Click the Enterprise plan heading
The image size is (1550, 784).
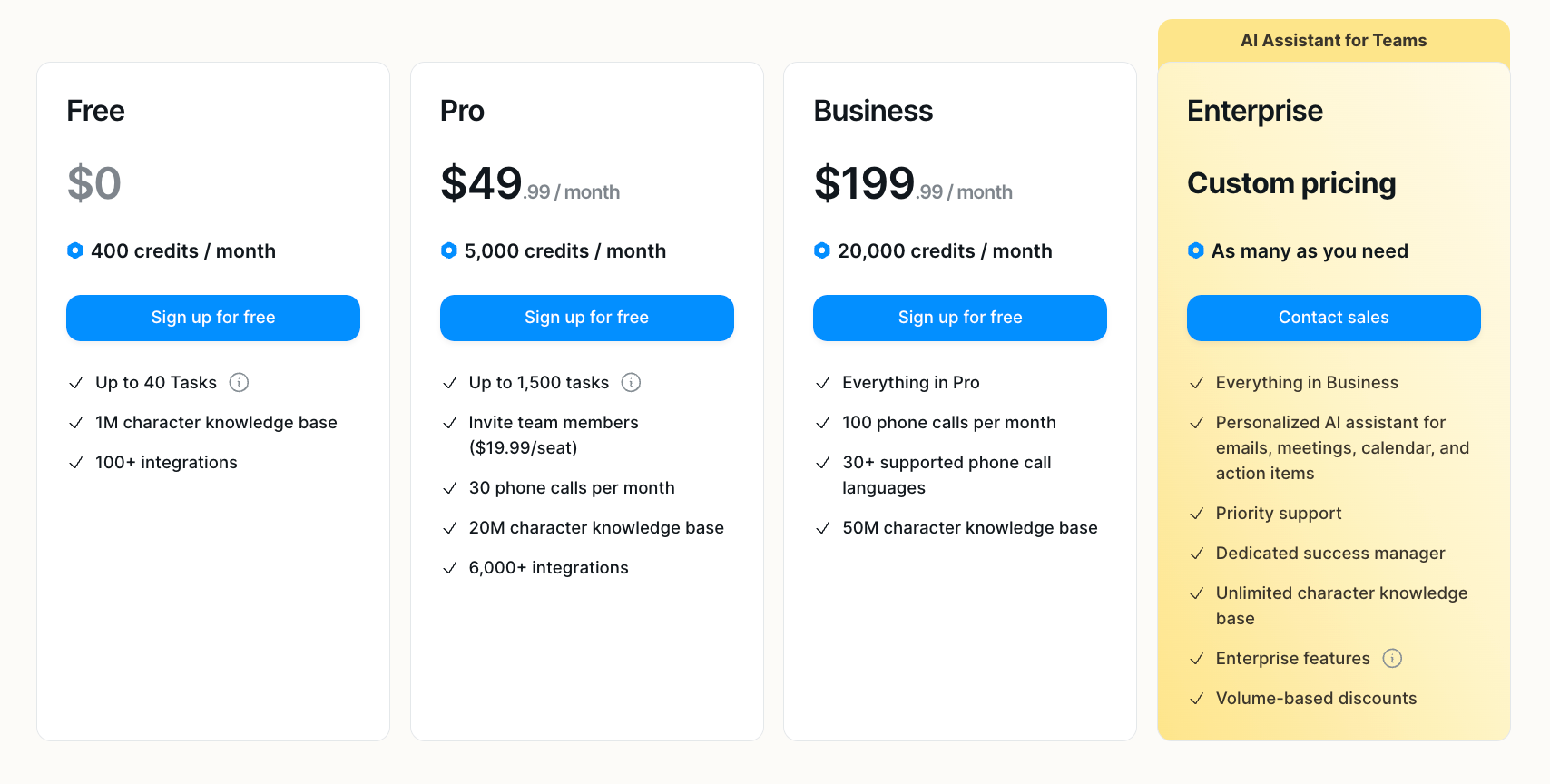click(x=1254, y=111)
